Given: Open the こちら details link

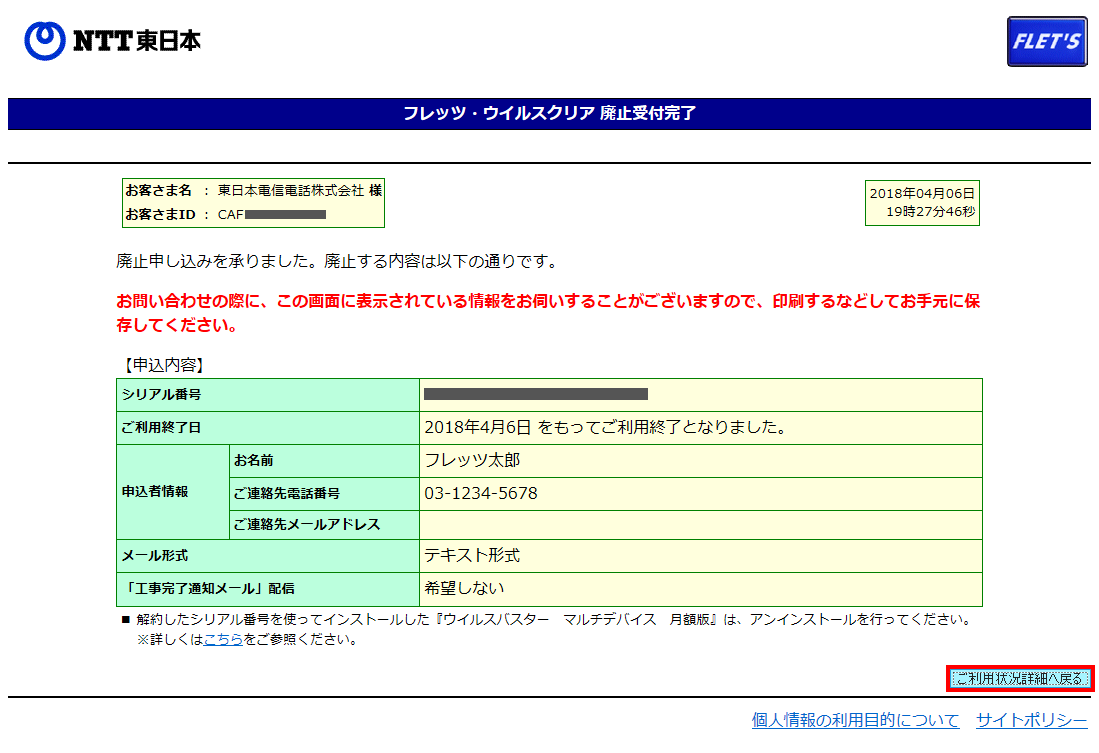Looking at the screenshot, I should [x=223, y=639].
